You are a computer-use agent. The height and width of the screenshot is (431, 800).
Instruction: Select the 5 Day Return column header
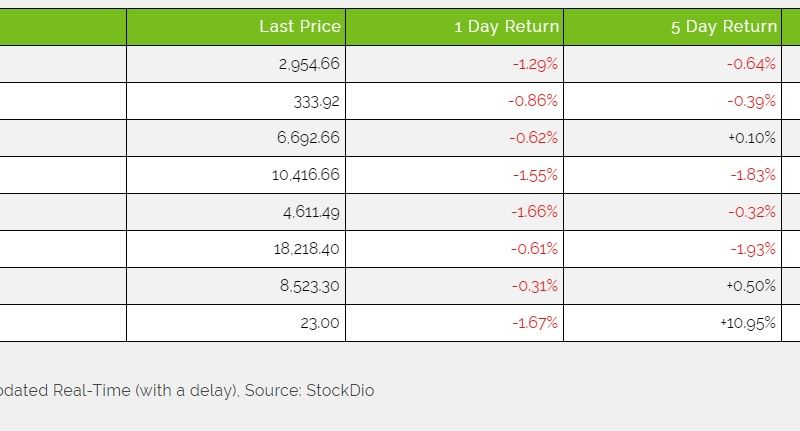point(723,27)
